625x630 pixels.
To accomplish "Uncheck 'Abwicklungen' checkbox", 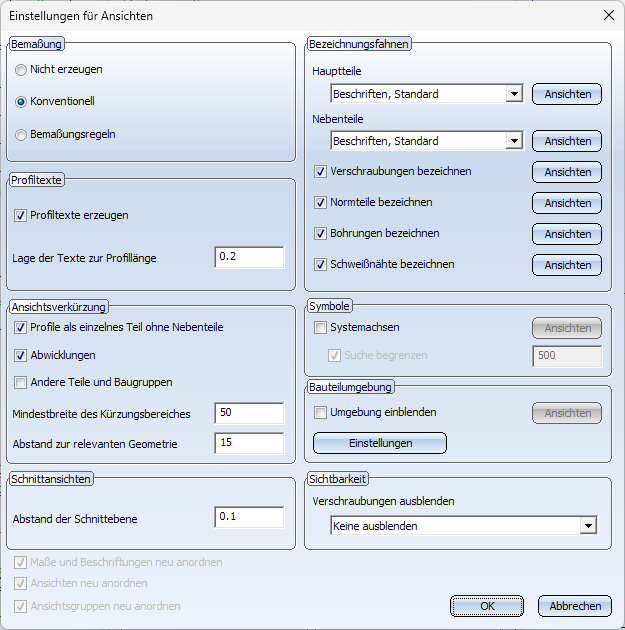I will point(21,355).
